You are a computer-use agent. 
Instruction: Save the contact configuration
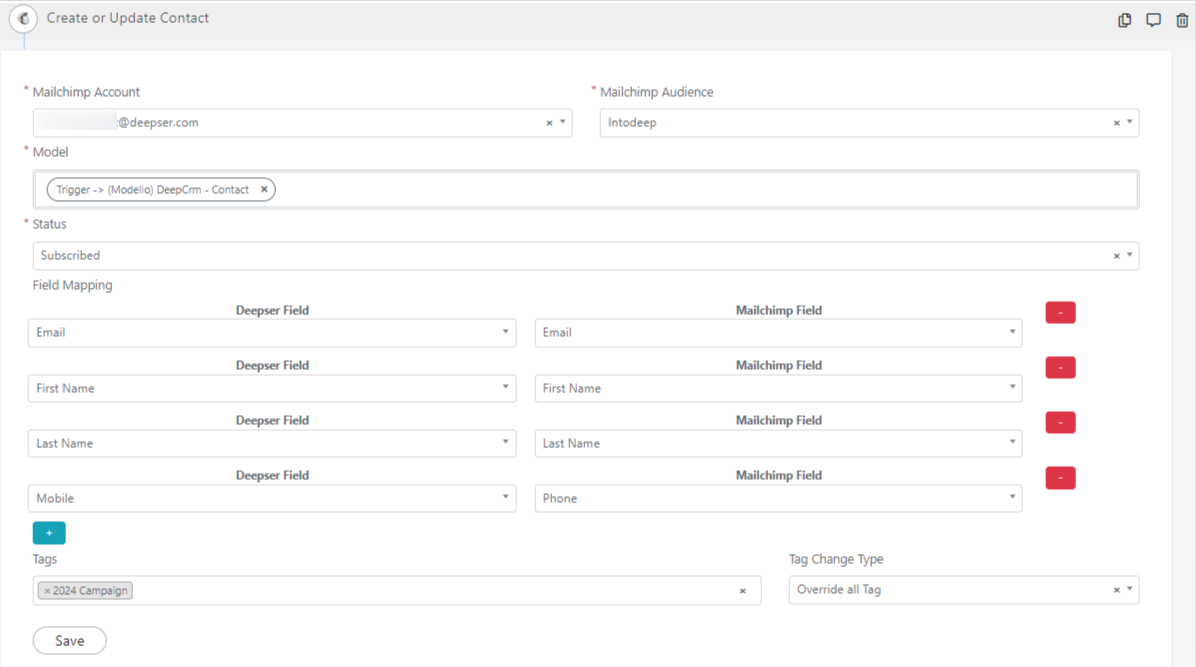(69, 641)
